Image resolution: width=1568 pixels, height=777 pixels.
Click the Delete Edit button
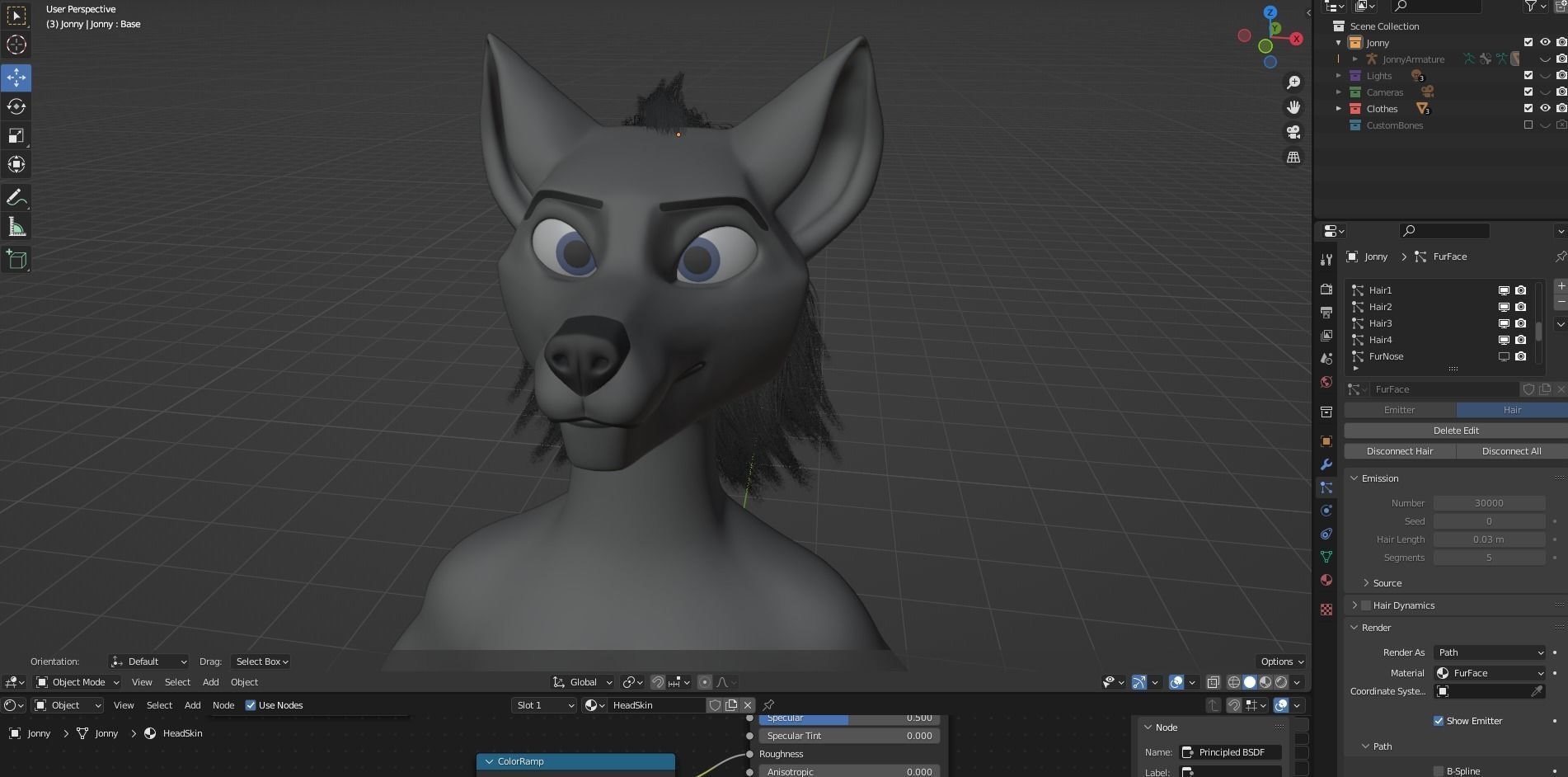(x=1456, y=431)
